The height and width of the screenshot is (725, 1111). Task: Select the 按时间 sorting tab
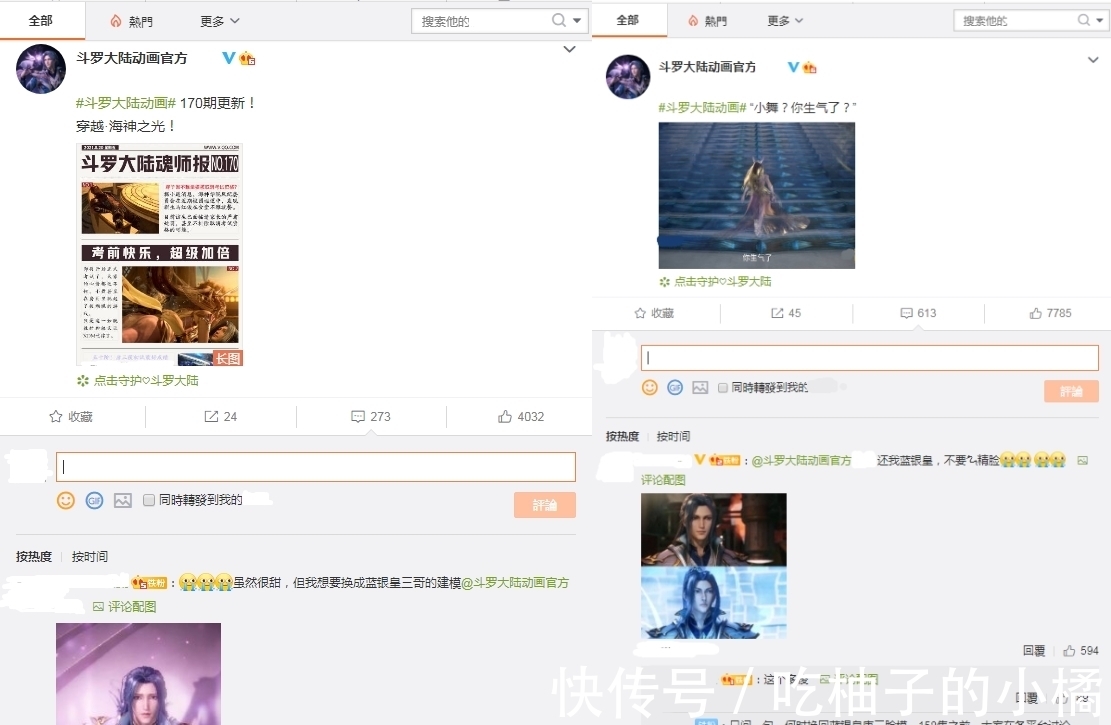(90, 556)
